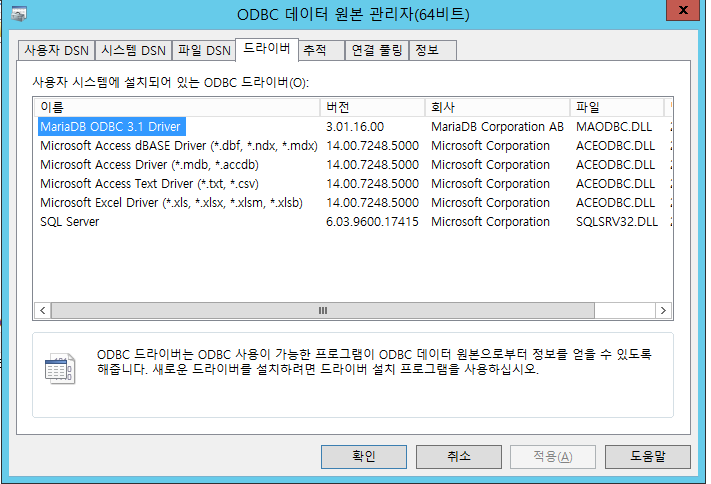Image resolution: width=711 pixels, height=484 pixels.
Task: Sort drivers by 파일 column header
Action: 617,108
